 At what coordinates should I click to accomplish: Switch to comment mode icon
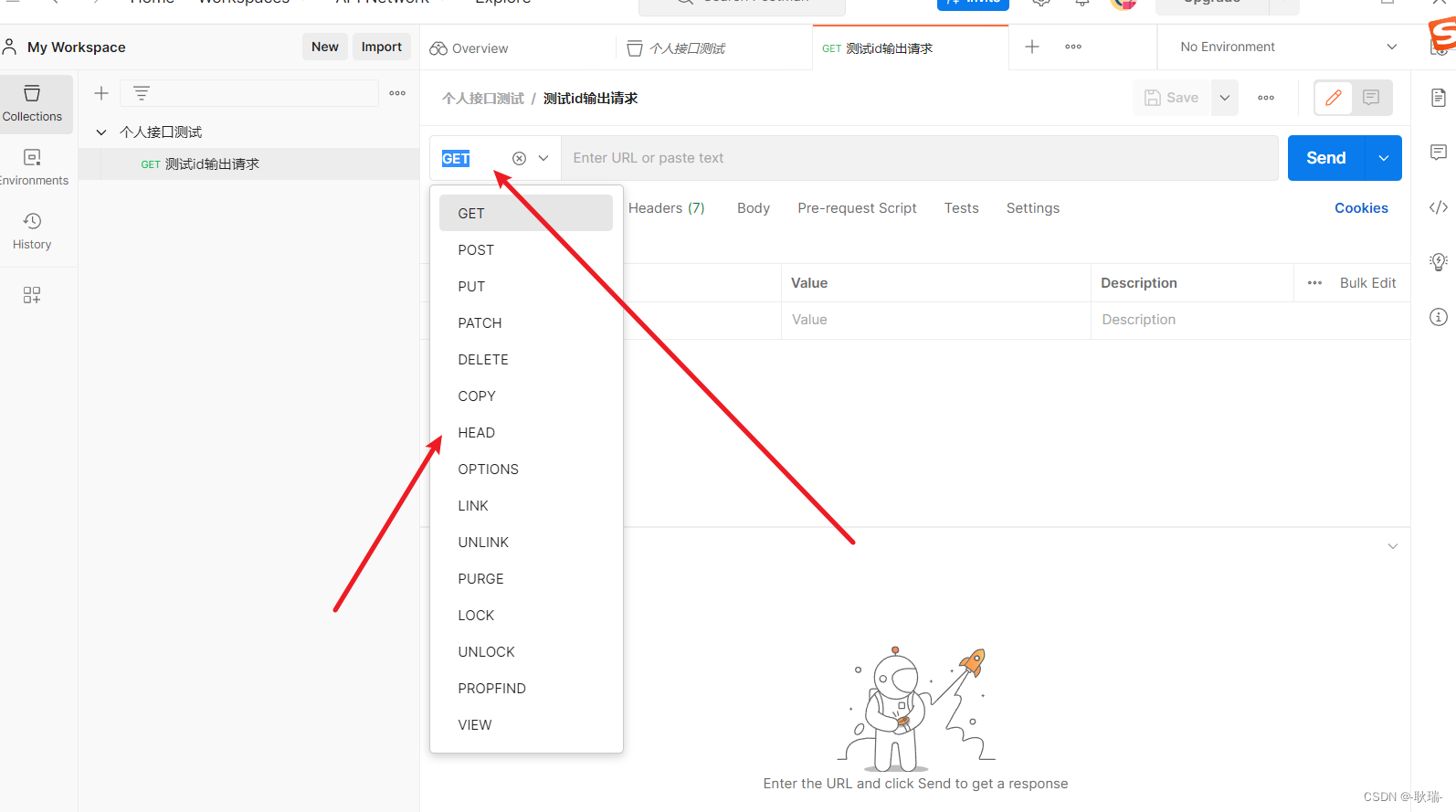(x=1371, y=98)
